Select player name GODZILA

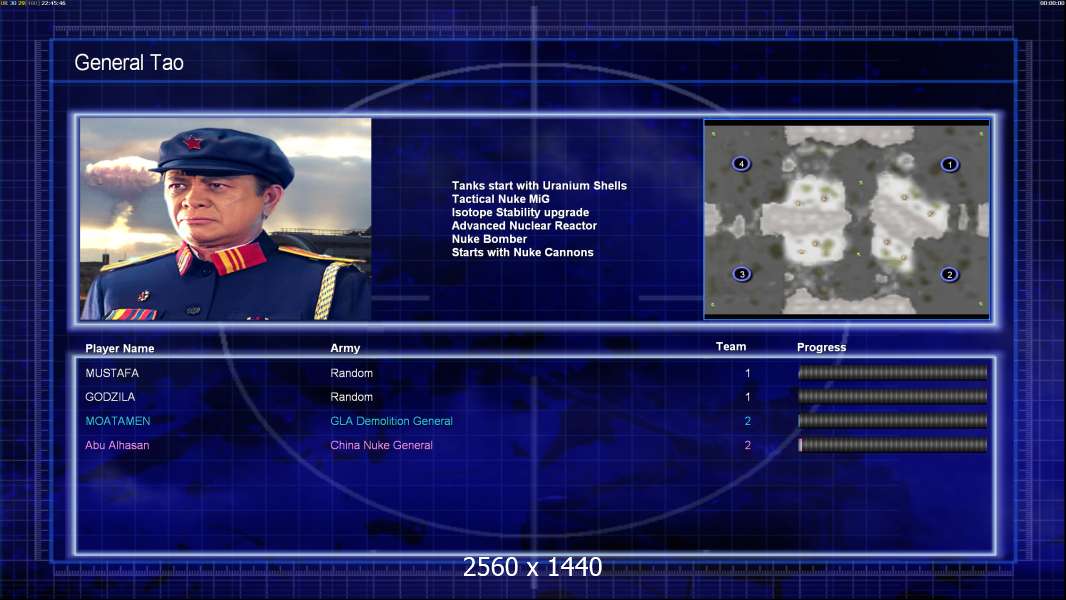(110, 397)
